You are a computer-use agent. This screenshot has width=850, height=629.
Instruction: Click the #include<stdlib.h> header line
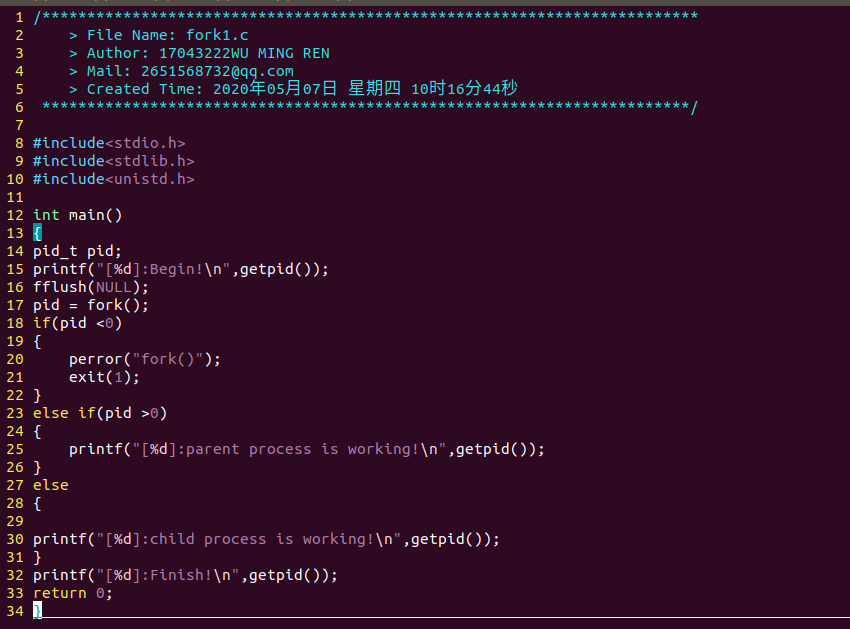(x=113, y=161)
